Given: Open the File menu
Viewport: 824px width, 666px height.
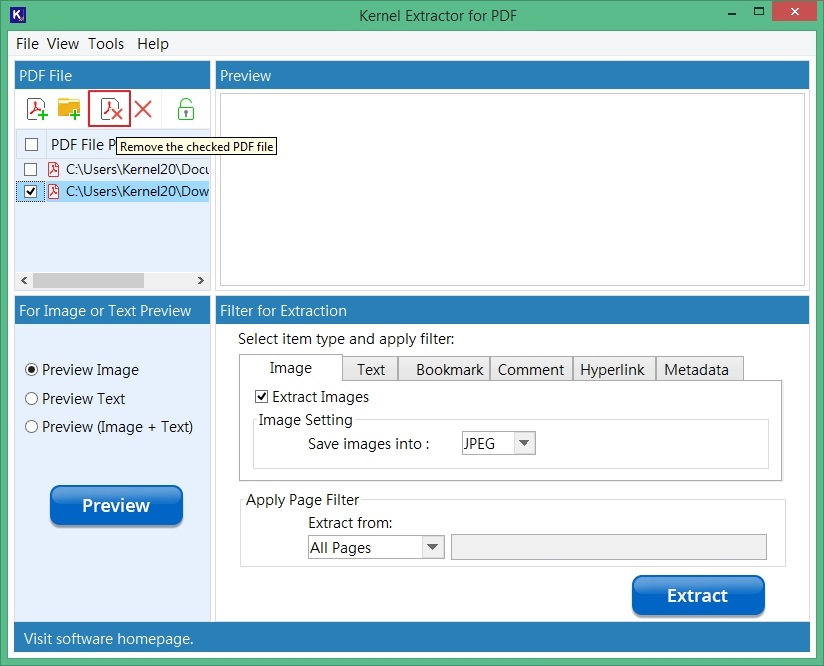Looking at the screenshot, I should point(27,44).
